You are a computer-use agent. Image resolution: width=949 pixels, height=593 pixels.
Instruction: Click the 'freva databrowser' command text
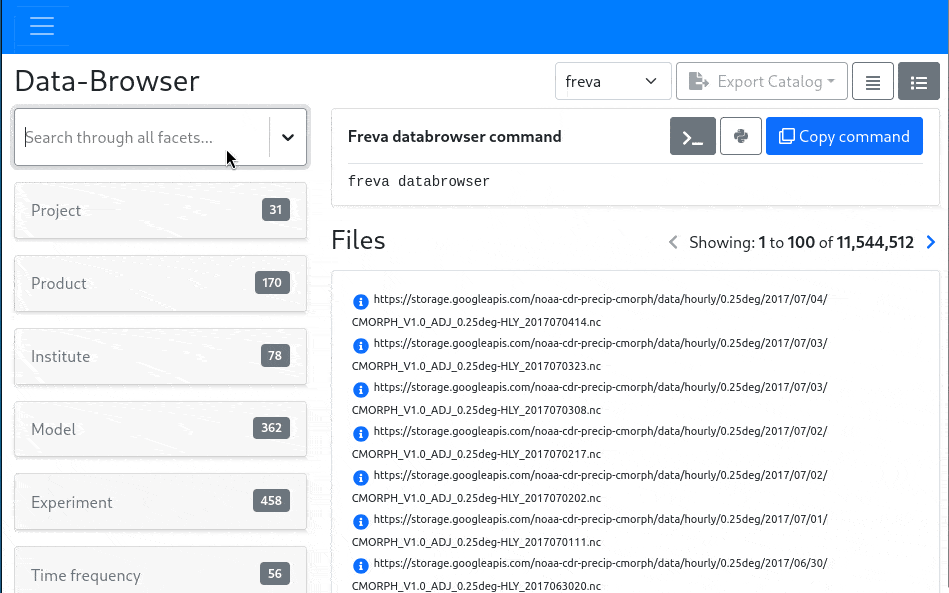(419, 182)
